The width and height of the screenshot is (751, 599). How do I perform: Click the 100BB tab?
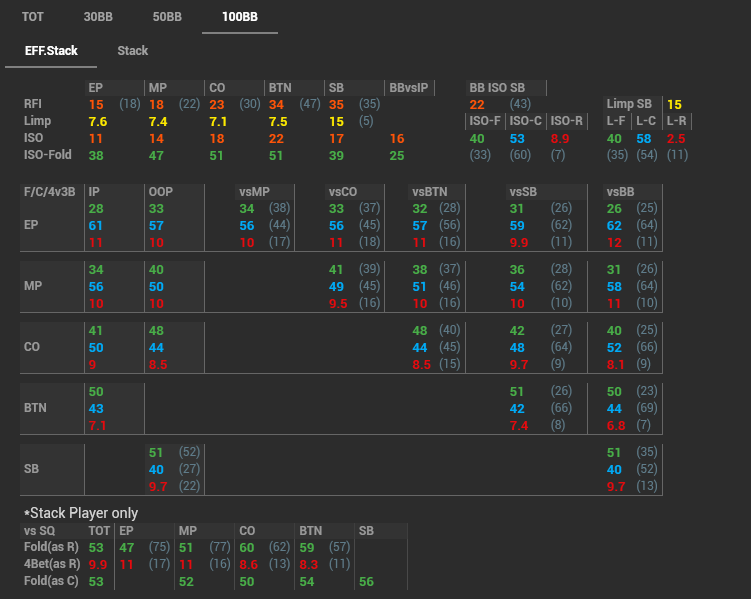[239, 17]
